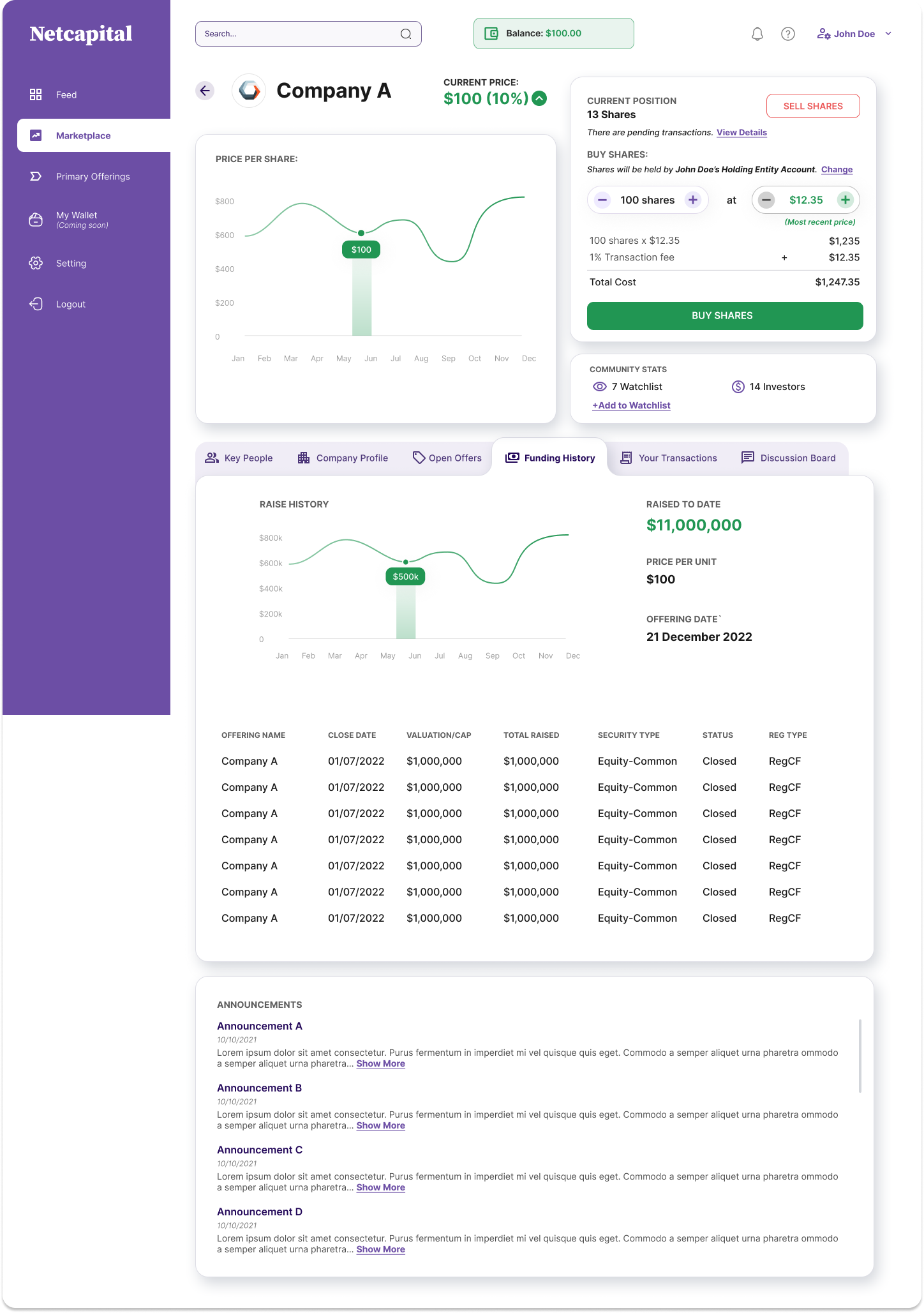
Task: Open the Company Profile tab
Action: [343, 458]
